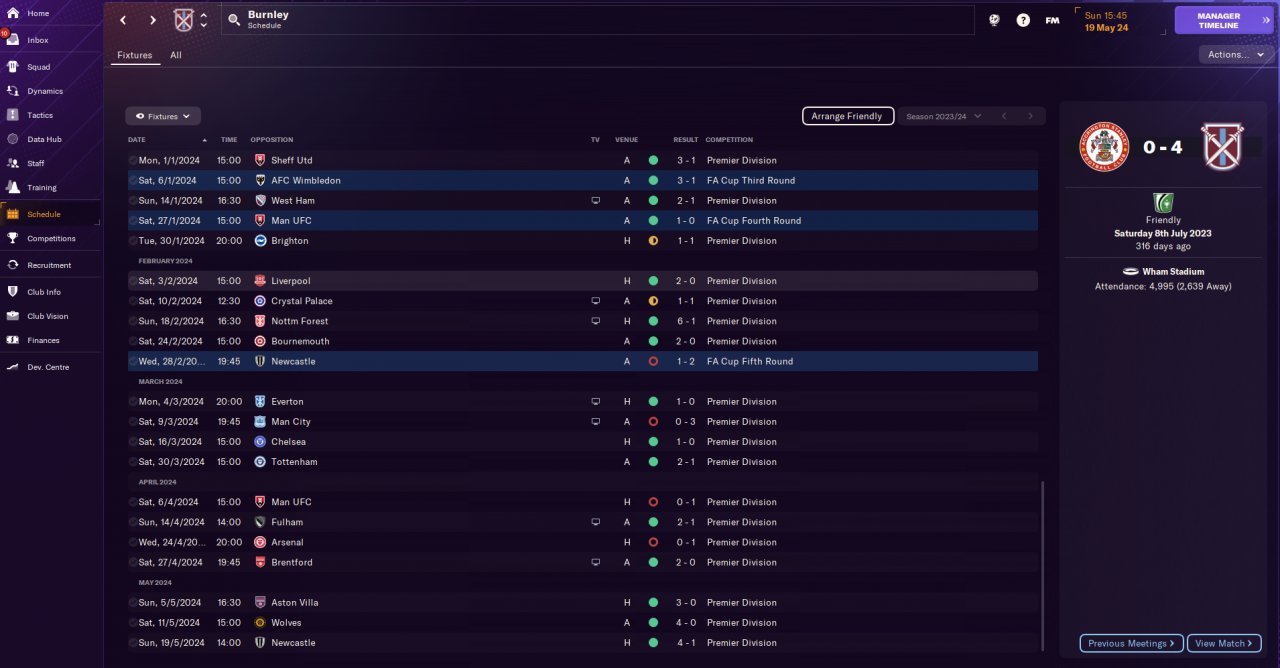Expand Manager Timeline double arrow

(1267, 20)
